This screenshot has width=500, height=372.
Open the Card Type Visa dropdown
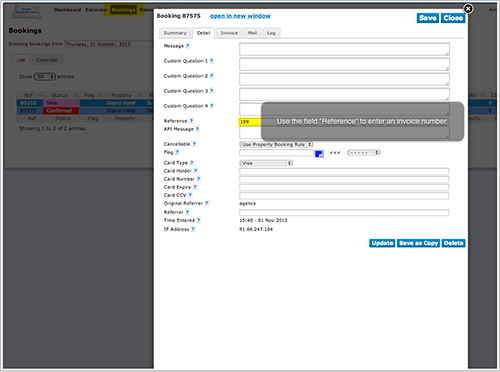(266, 163)
